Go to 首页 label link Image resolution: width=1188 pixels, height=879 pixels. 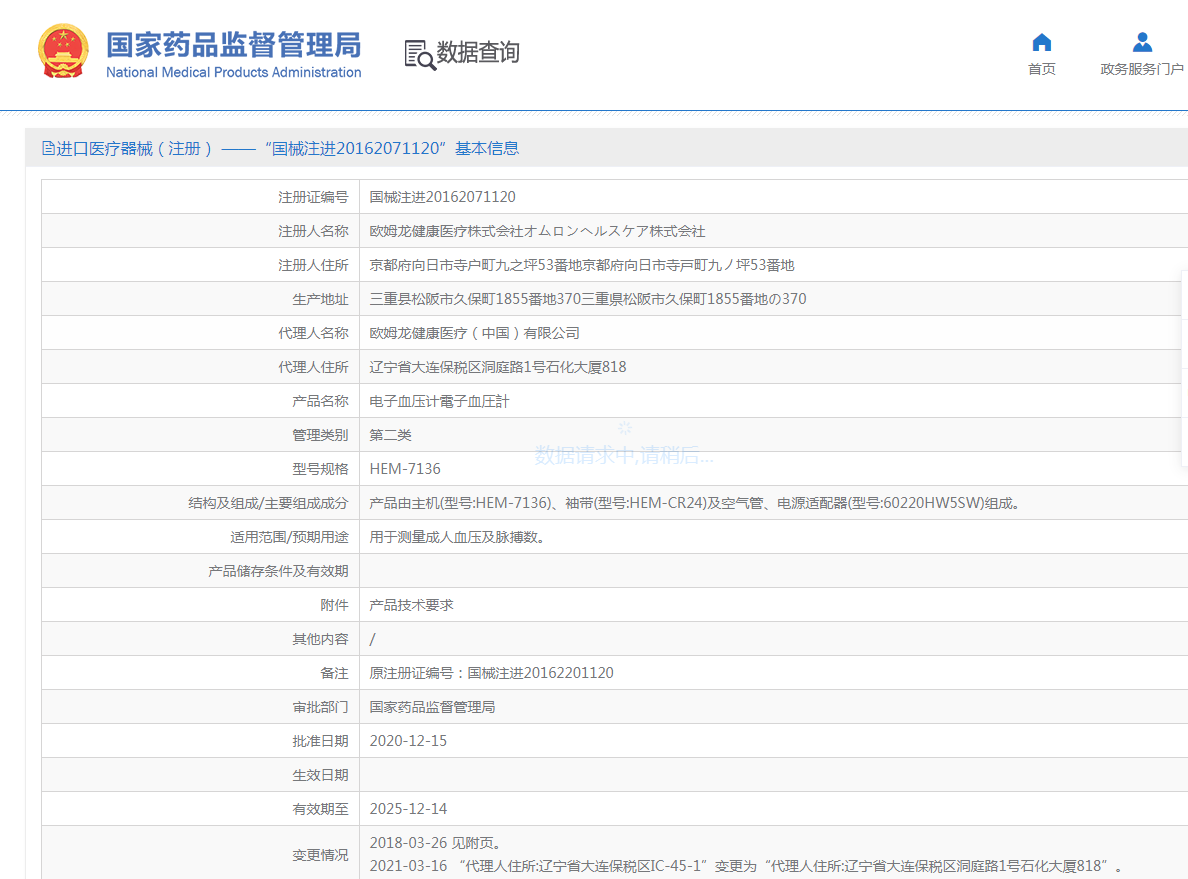click(1042, 69)
